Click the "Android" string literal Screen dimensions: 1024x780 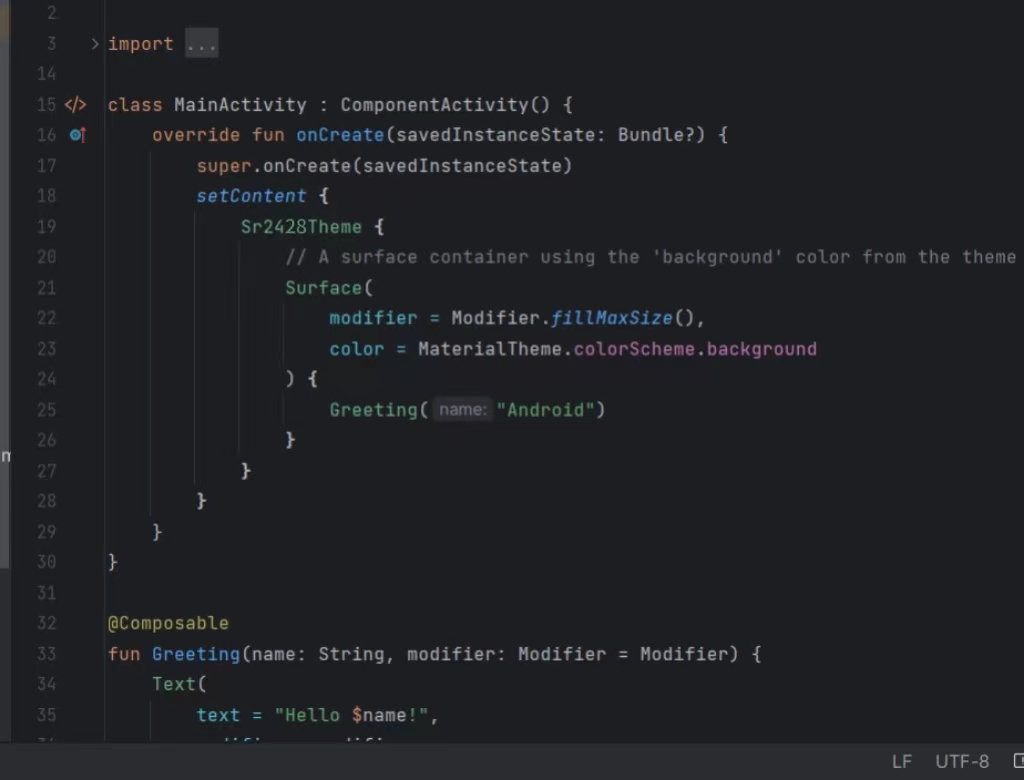545,410
